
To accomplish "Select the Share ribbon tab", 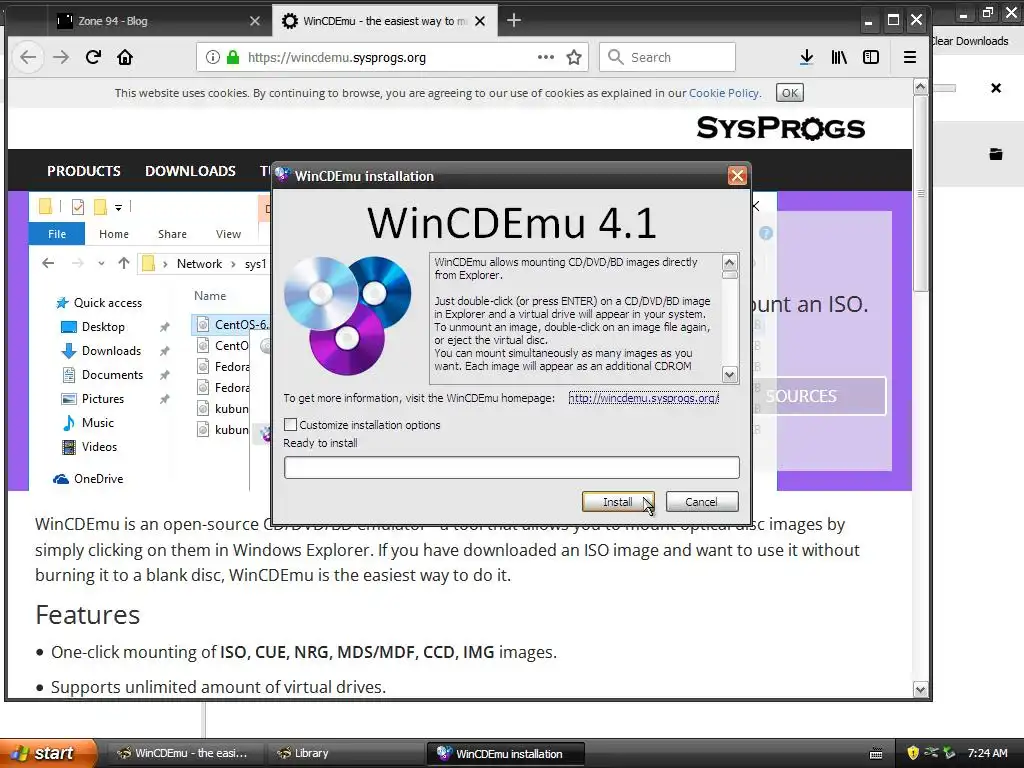I will click(x=172, y=234).
